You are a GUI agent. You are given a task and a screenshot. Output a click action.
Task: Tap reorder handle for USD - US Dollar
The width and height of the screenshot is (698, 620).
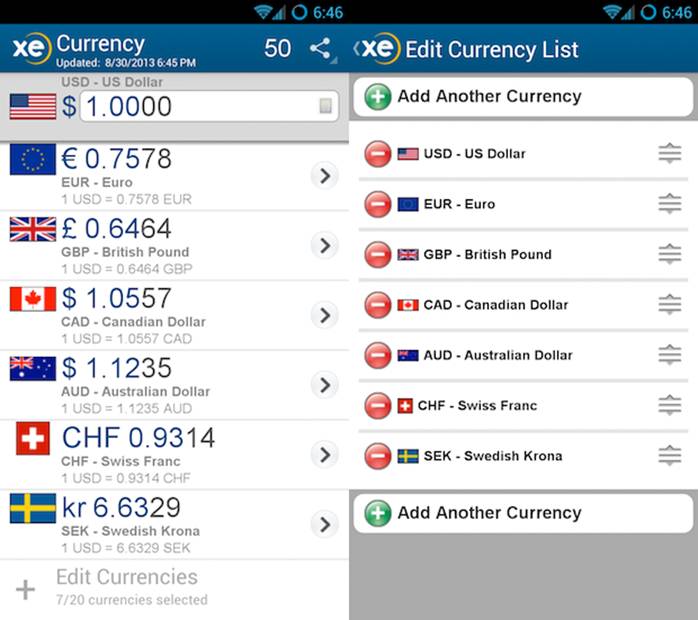tap(670, 154)
